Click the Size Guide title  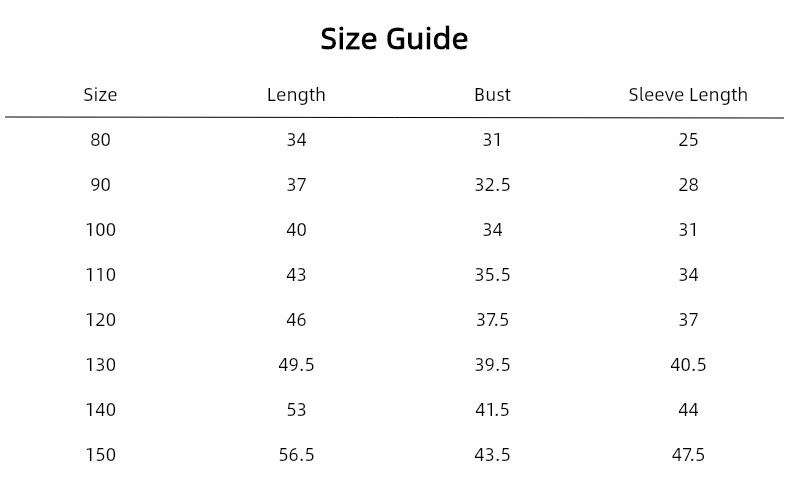tap(394, 39)
